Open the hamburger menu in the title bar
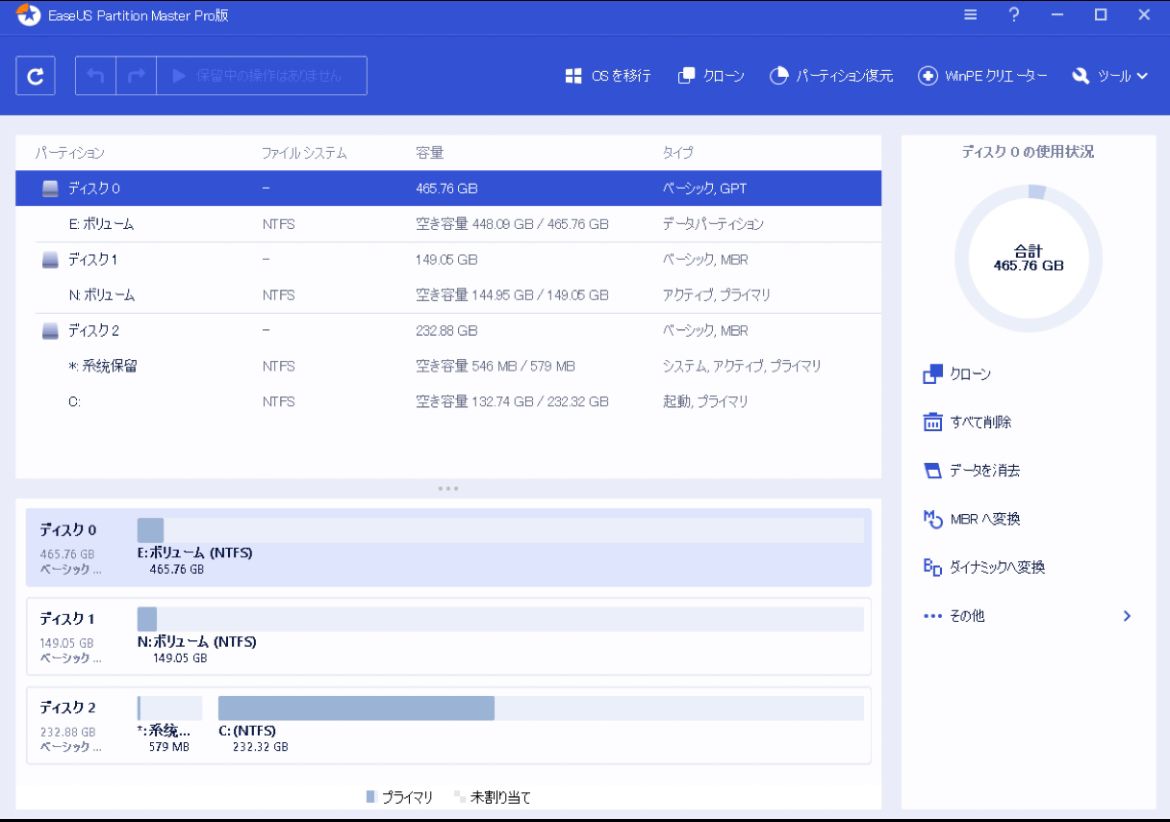 coord(969,16)
